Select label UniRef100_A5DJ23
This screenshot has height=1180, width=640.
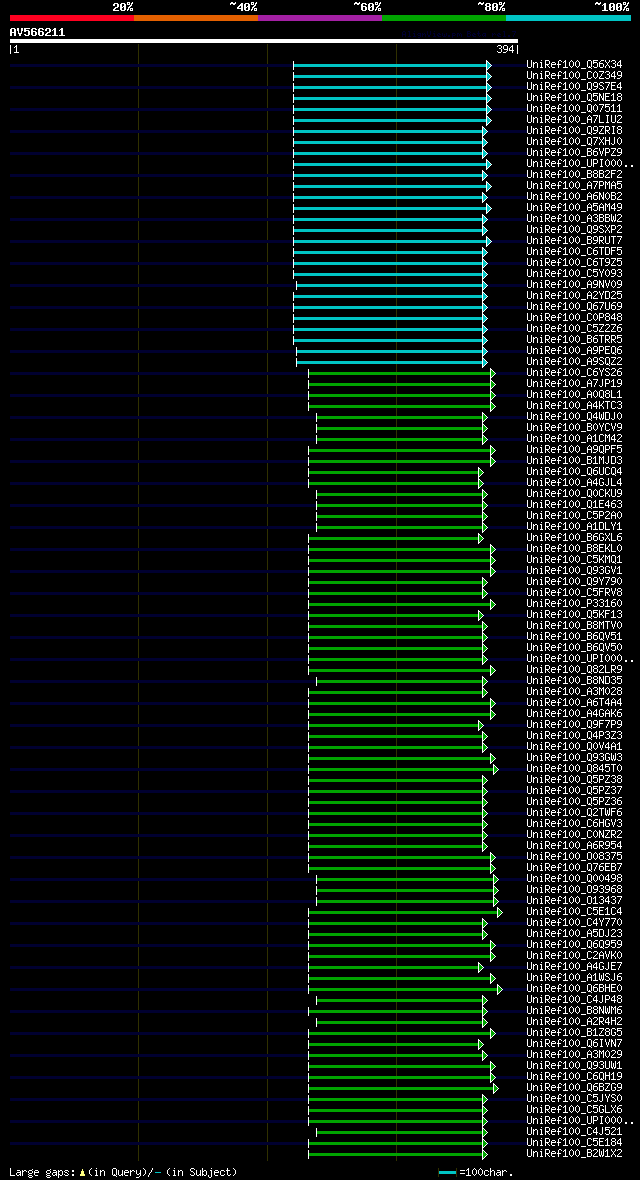point(574,934)
